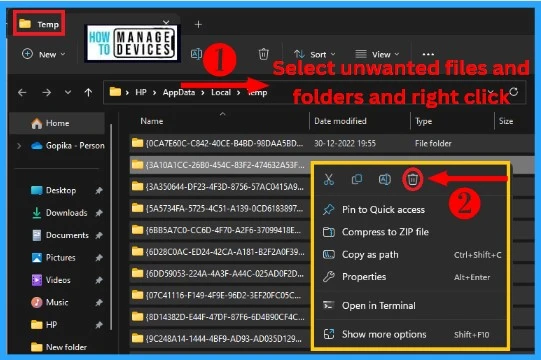Select folder {6DD59053-224A-4A3F-A44C-025AD0F2D...
This screenshot has height=360, width=541.
coord(220,274)
